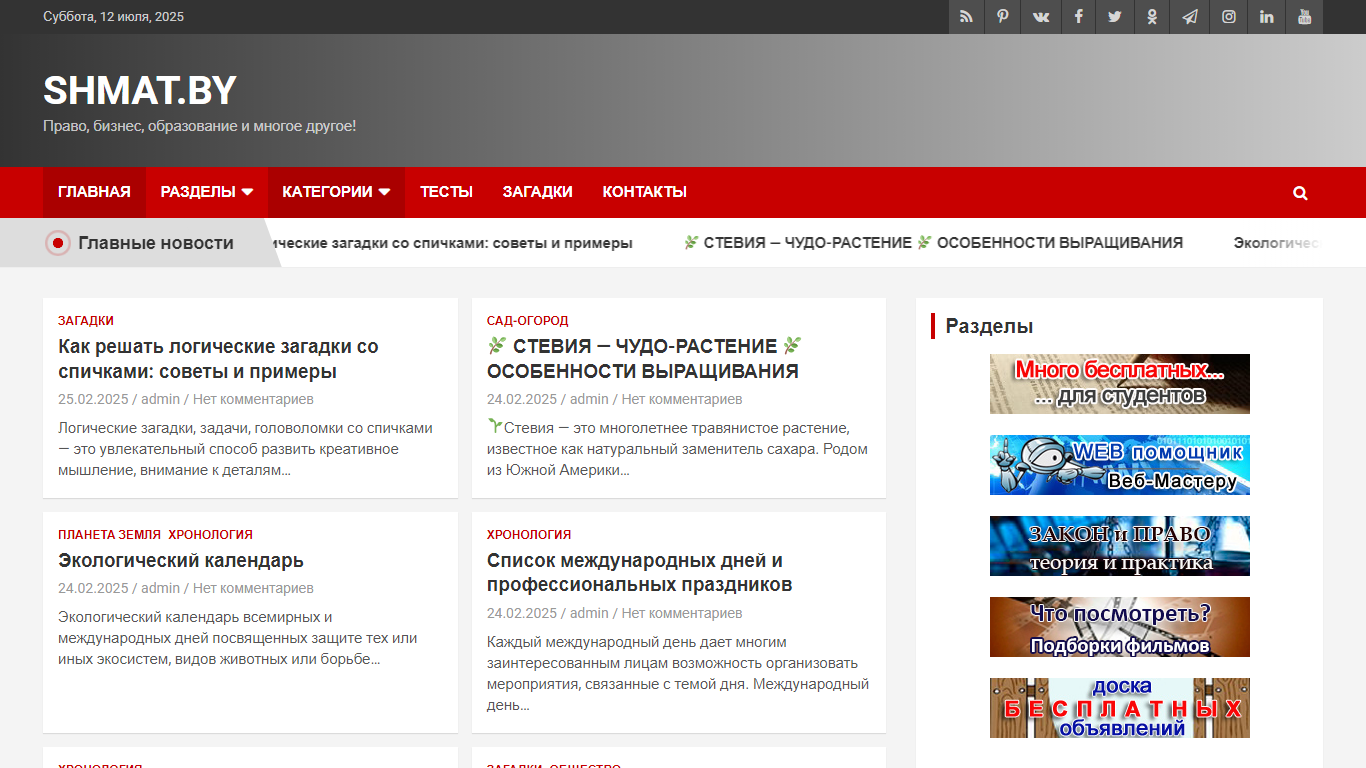Open the YouTube social icon

pos(1305,17)
